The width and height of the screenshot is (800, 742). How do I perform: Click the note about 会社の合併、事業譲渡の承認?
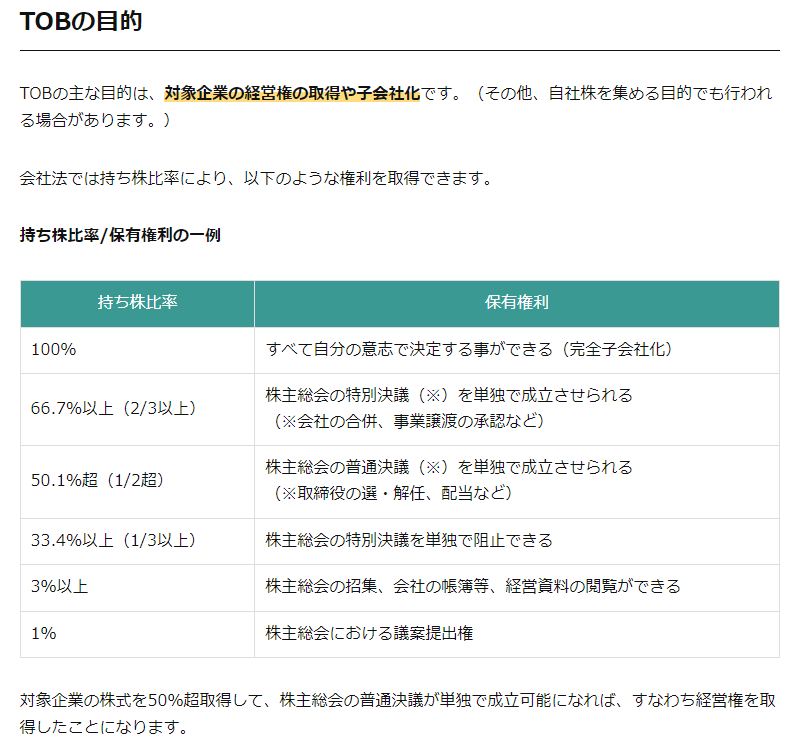click(410, 421)
